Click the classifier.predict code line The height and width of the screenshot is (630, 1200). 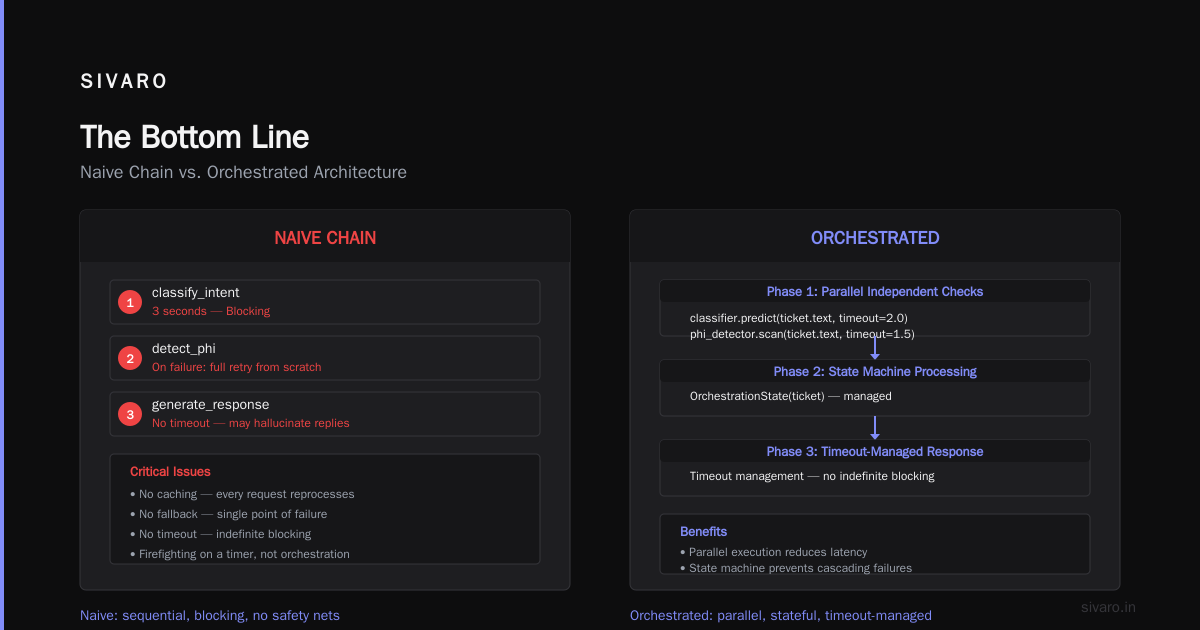798,318
